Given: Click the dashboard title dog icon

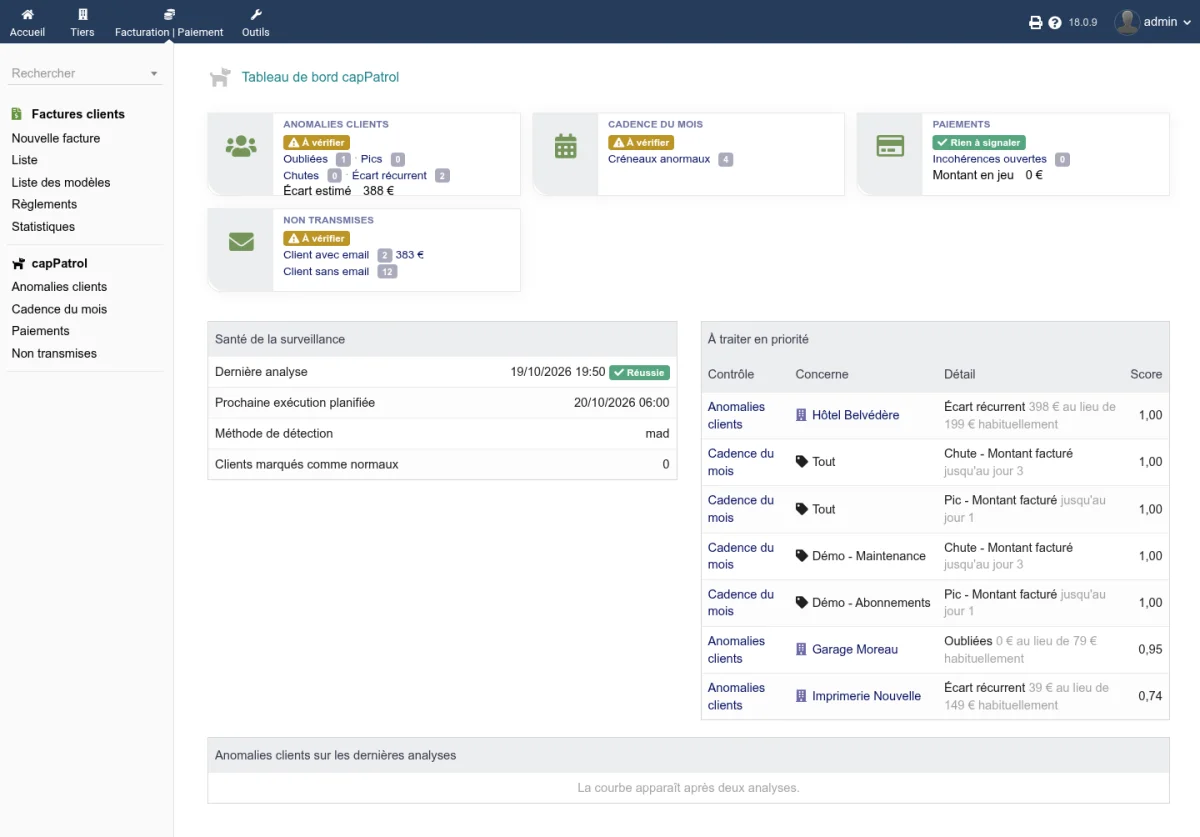Looking at the screenshot, I should point(220,77).
